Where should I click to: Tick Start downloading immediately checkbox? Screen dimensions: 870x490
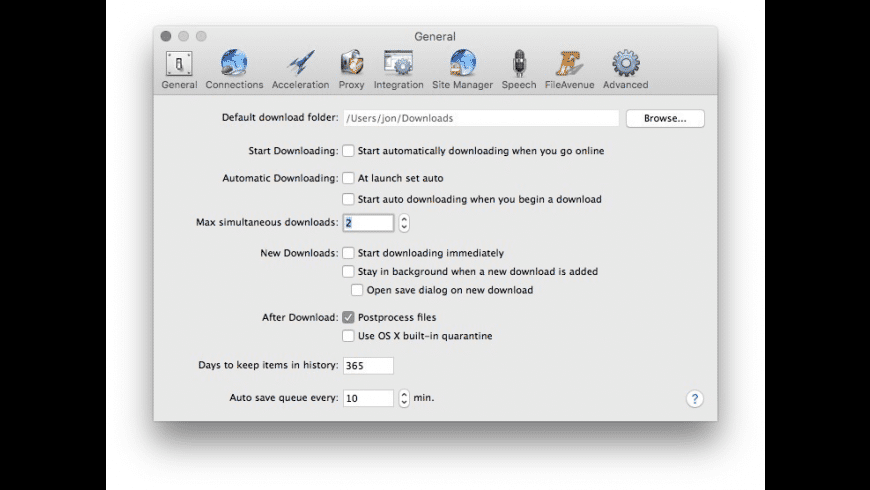(x=348, y=253)
